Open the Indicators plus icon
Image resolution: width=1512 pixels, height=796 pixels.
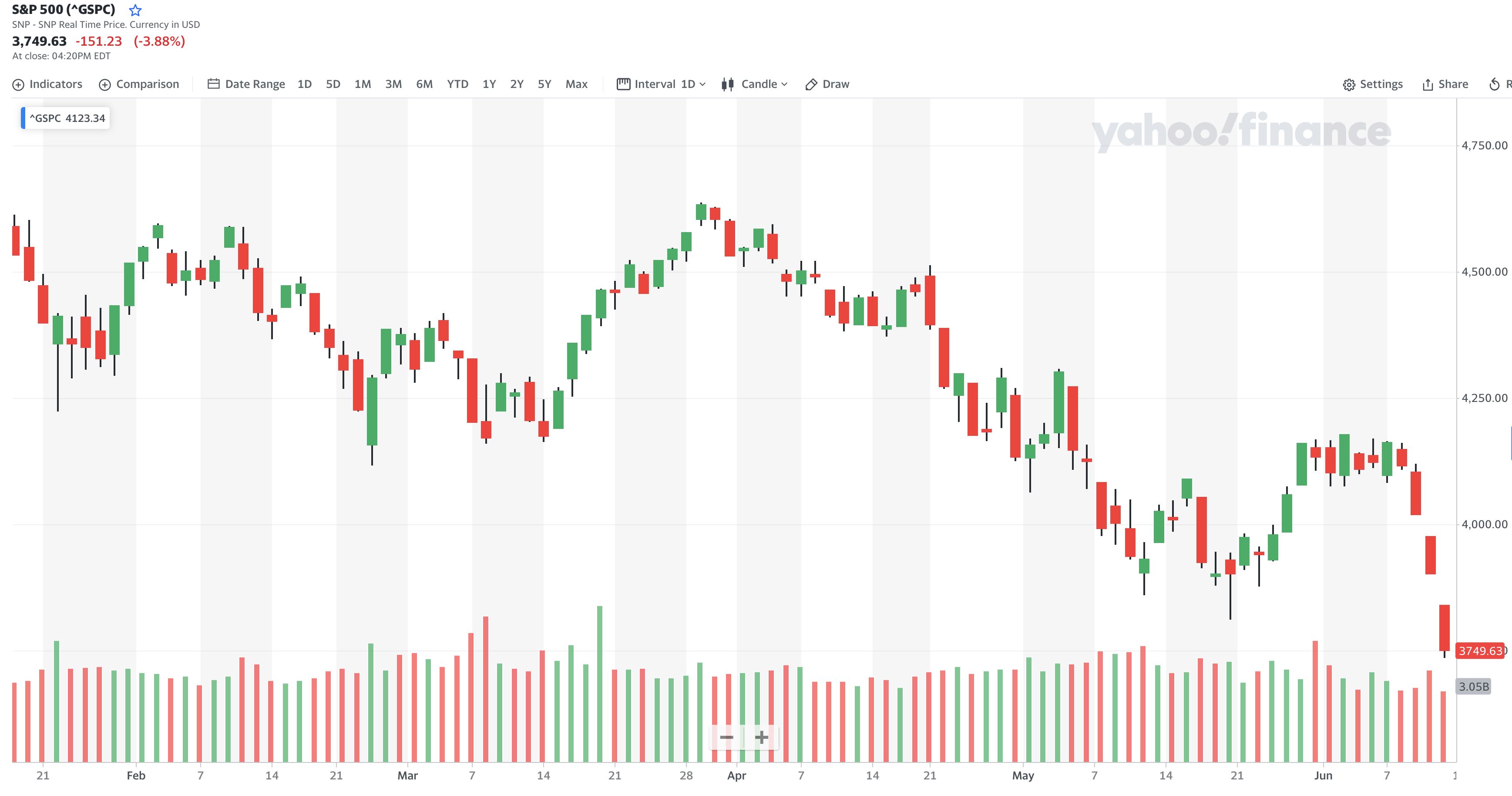pos(18,84)
